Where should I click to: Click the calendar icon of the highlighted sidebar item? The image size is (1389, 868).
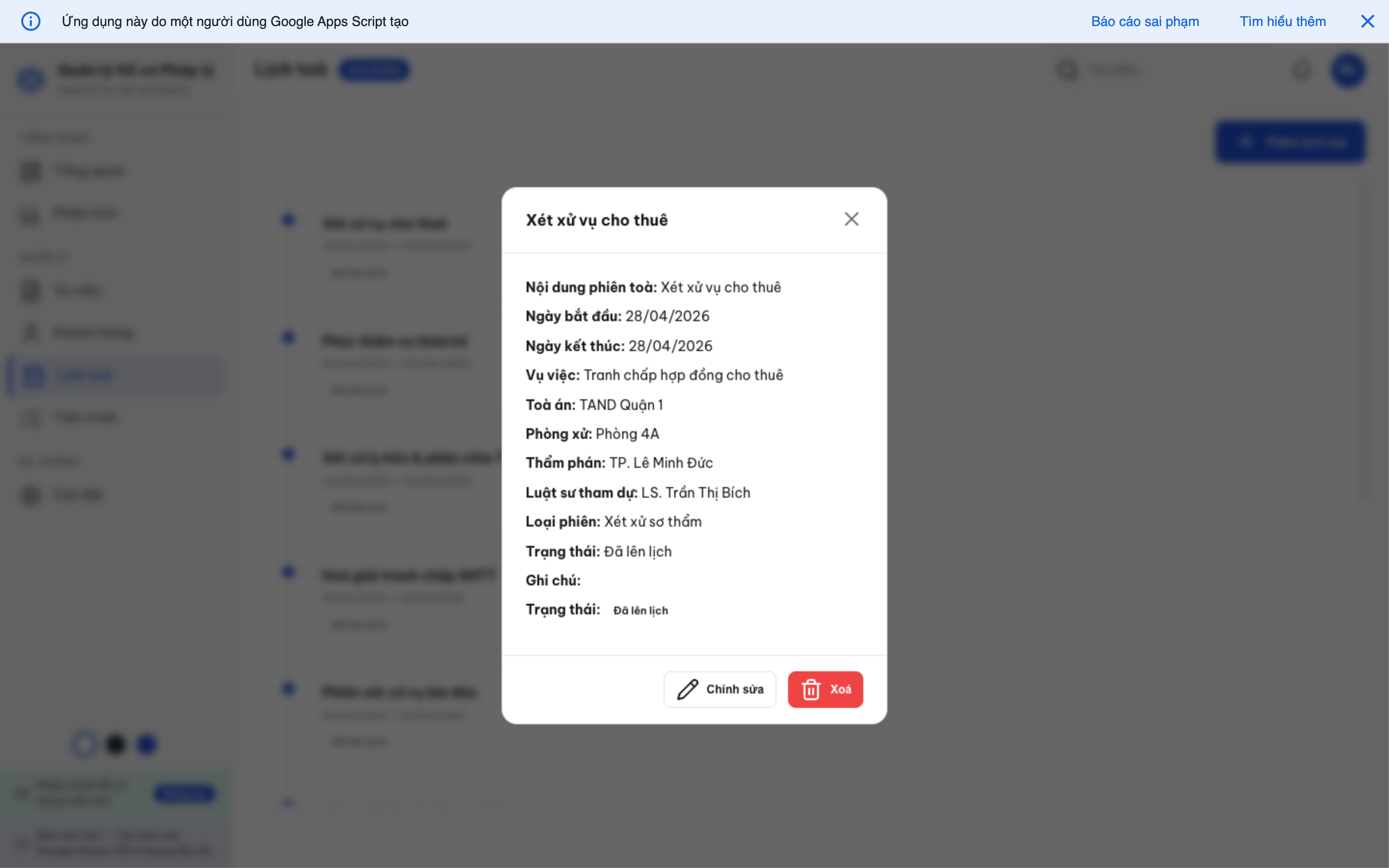[x=34, y=376]
